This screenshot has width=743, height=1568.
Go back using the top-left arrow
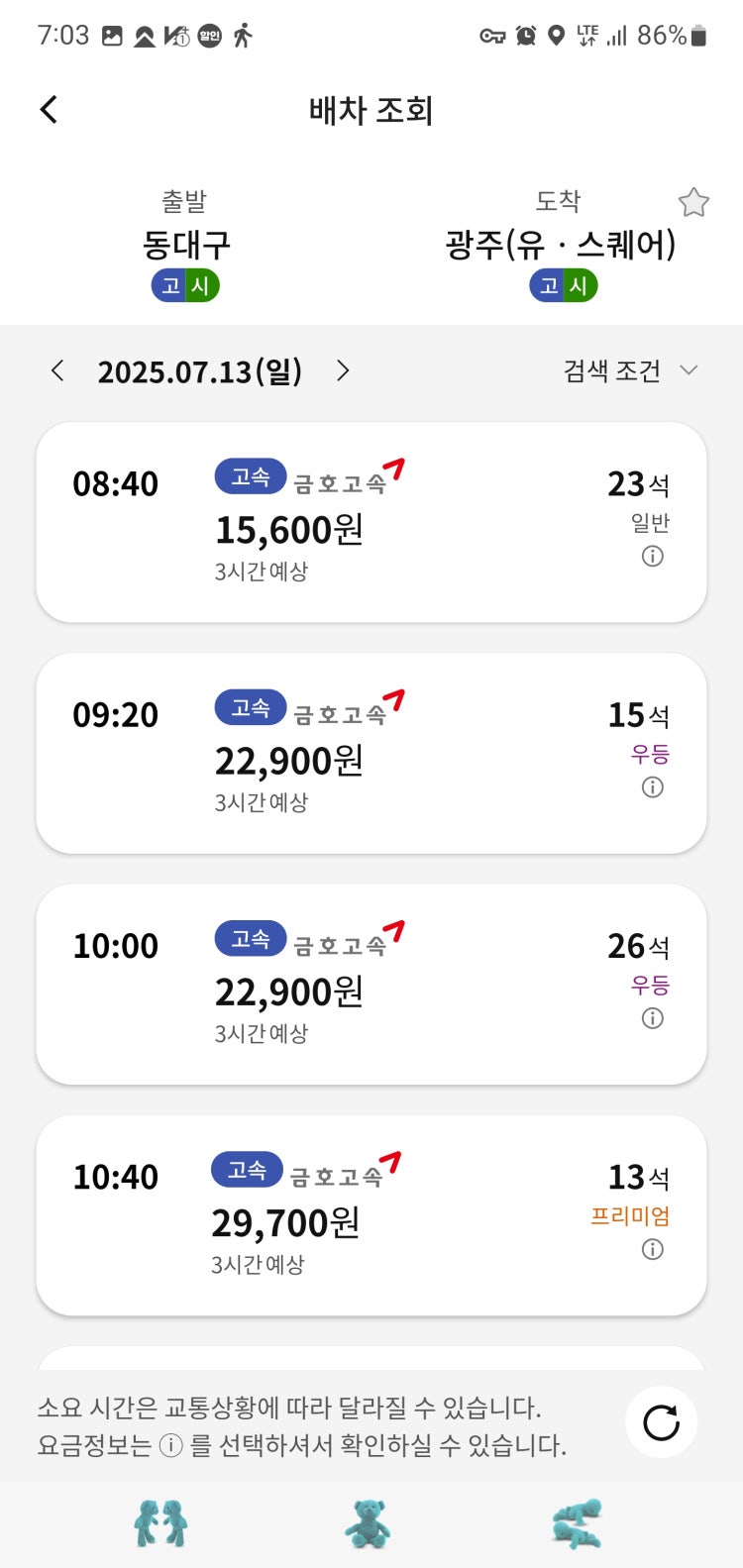(x=49, y=109)
